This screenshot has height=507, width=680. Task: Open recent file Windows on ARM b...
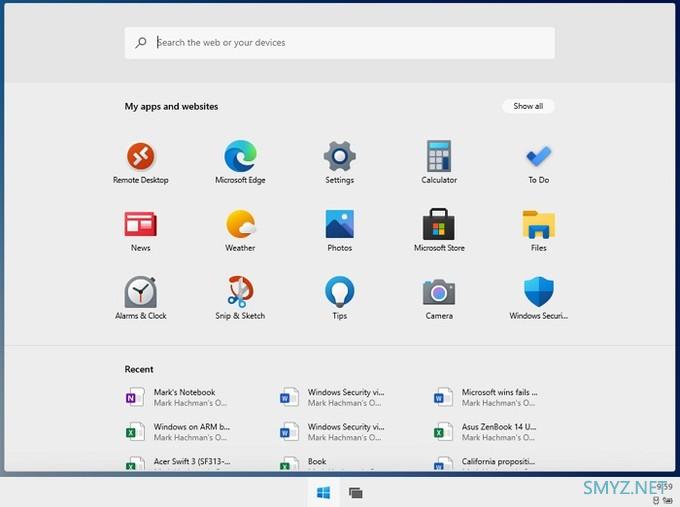pyautogui.click(x=178, y=432)
